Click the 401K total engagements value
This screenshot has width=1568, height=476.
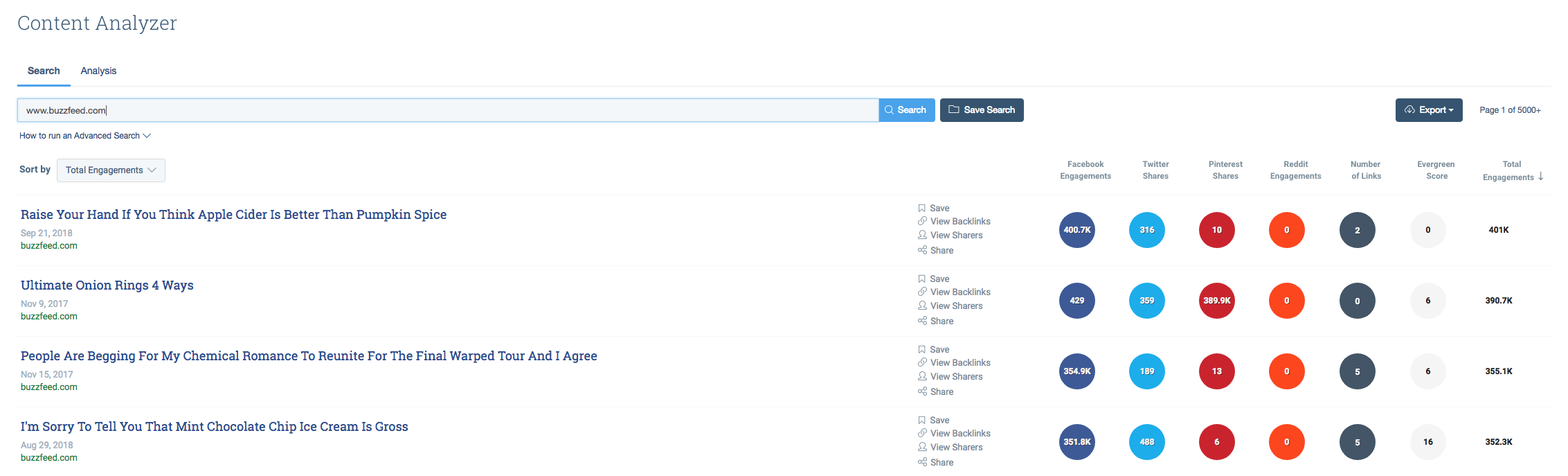(x=1499, y=230)
